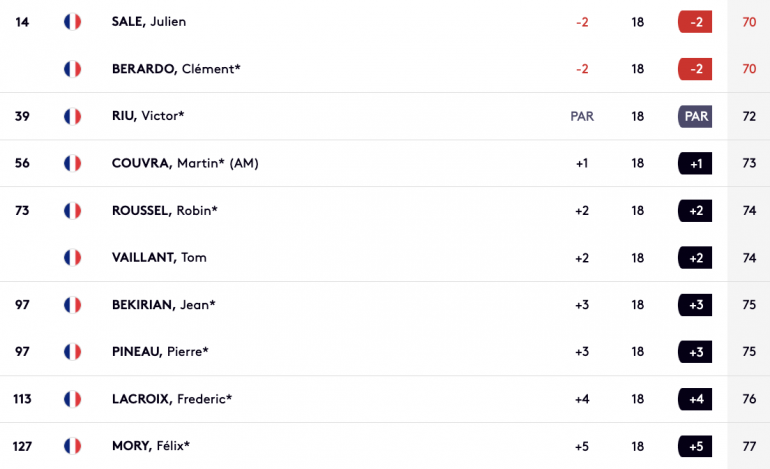Open COUVRA, Martin (AM) details

click(x=185, y=163)
